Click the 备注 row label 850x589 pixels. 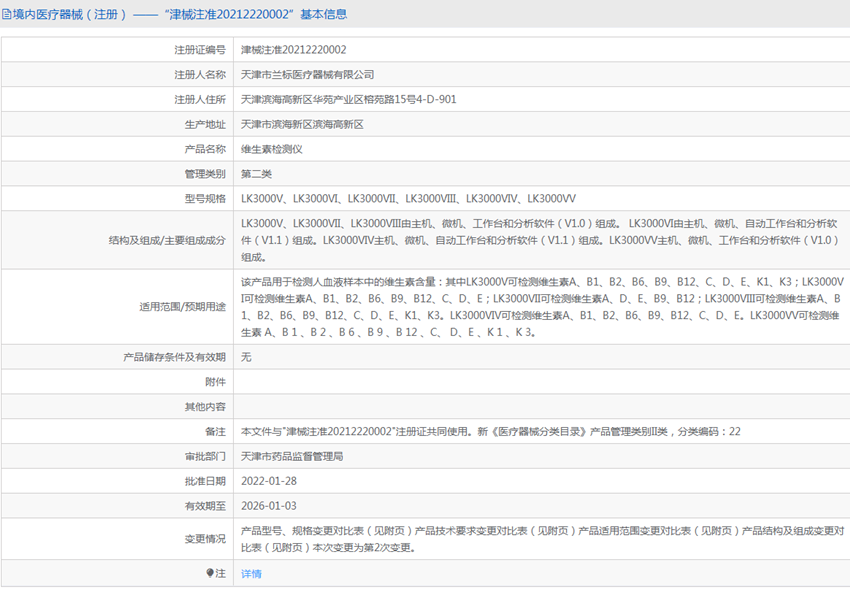(x=215, y=432)
